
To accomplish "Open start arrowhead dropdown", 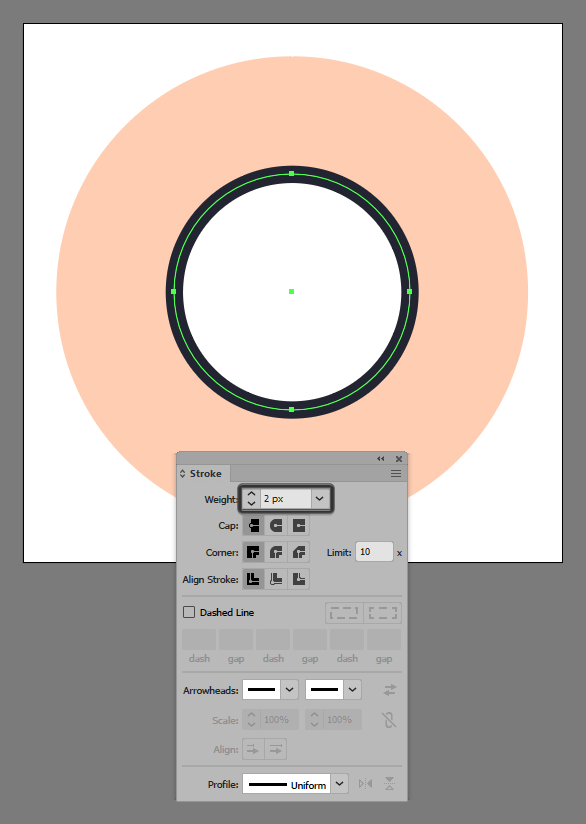I will point(289,689).
